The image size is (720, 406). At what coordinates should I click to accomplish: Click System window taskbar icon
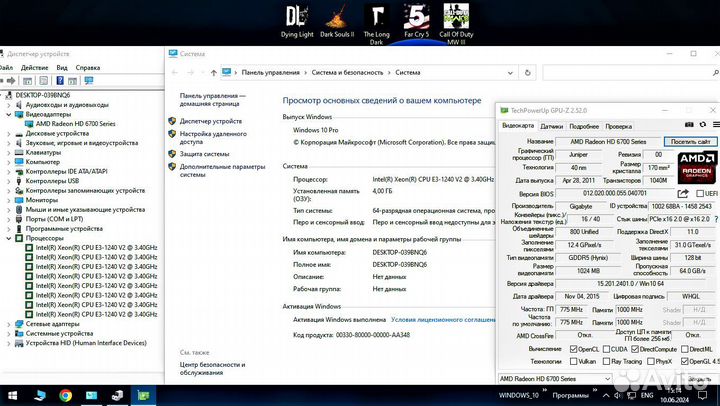91,395
